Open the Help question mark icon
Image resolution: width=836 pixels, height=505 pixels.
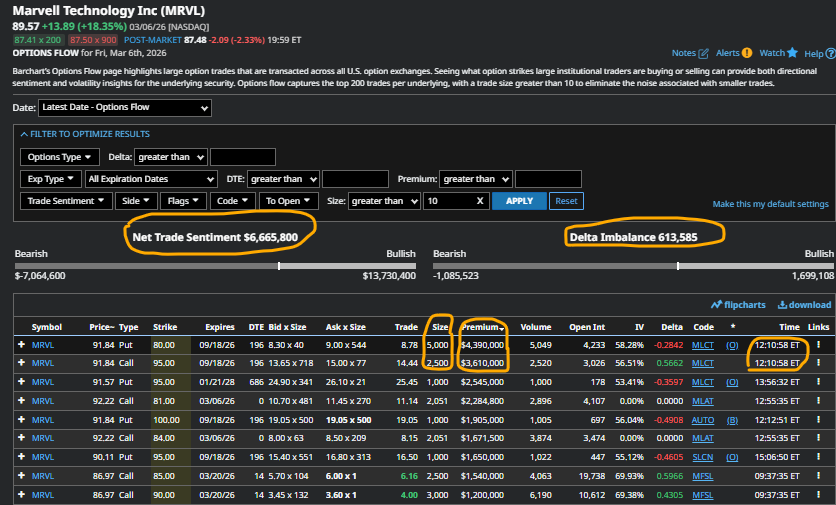point(829,53)
